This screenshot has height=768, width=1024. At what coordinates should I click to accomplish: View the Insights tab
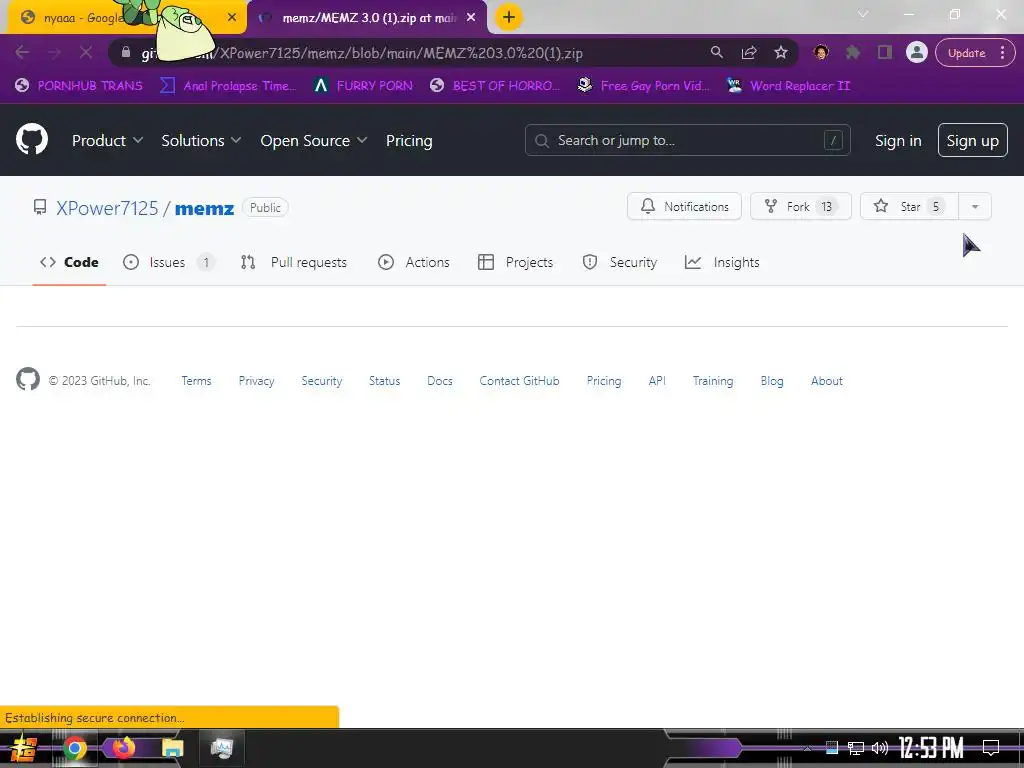722,262
